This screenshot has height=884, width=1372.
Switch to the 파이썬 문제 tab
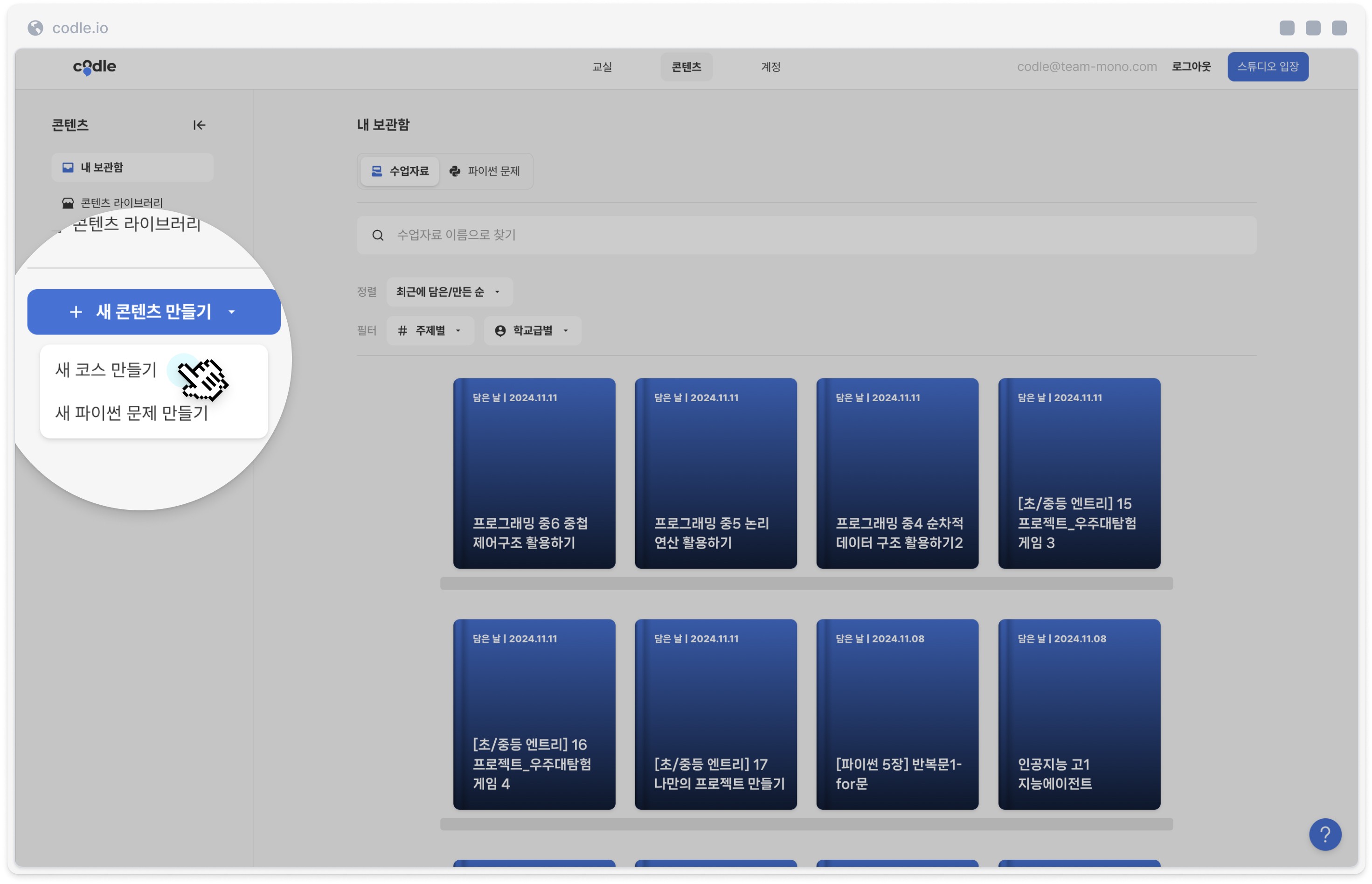pos(485,171)
